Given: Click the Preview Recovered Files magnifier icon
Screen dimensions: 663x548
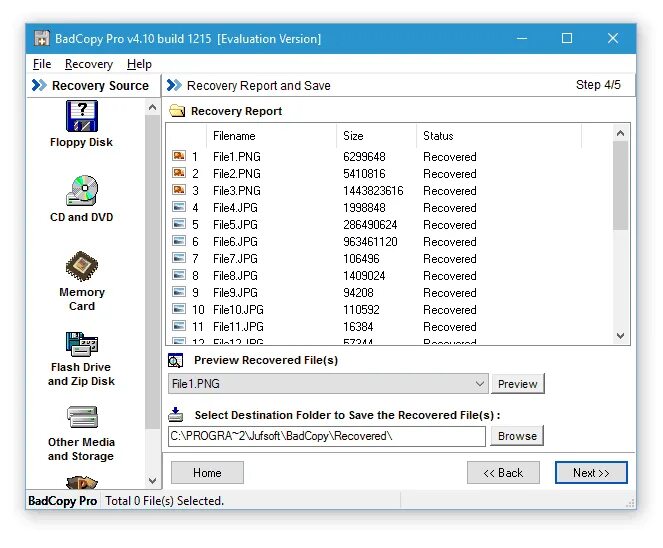Looking at the screenshot, I should click(x=175, y=360).
